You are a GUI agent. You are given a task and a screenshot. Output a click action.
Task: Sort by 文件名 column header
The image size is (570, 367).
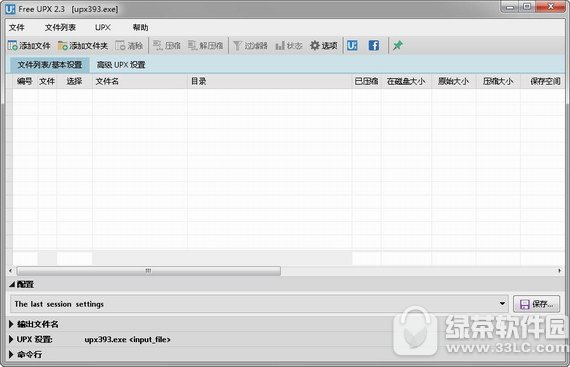(x=140, y=81)
